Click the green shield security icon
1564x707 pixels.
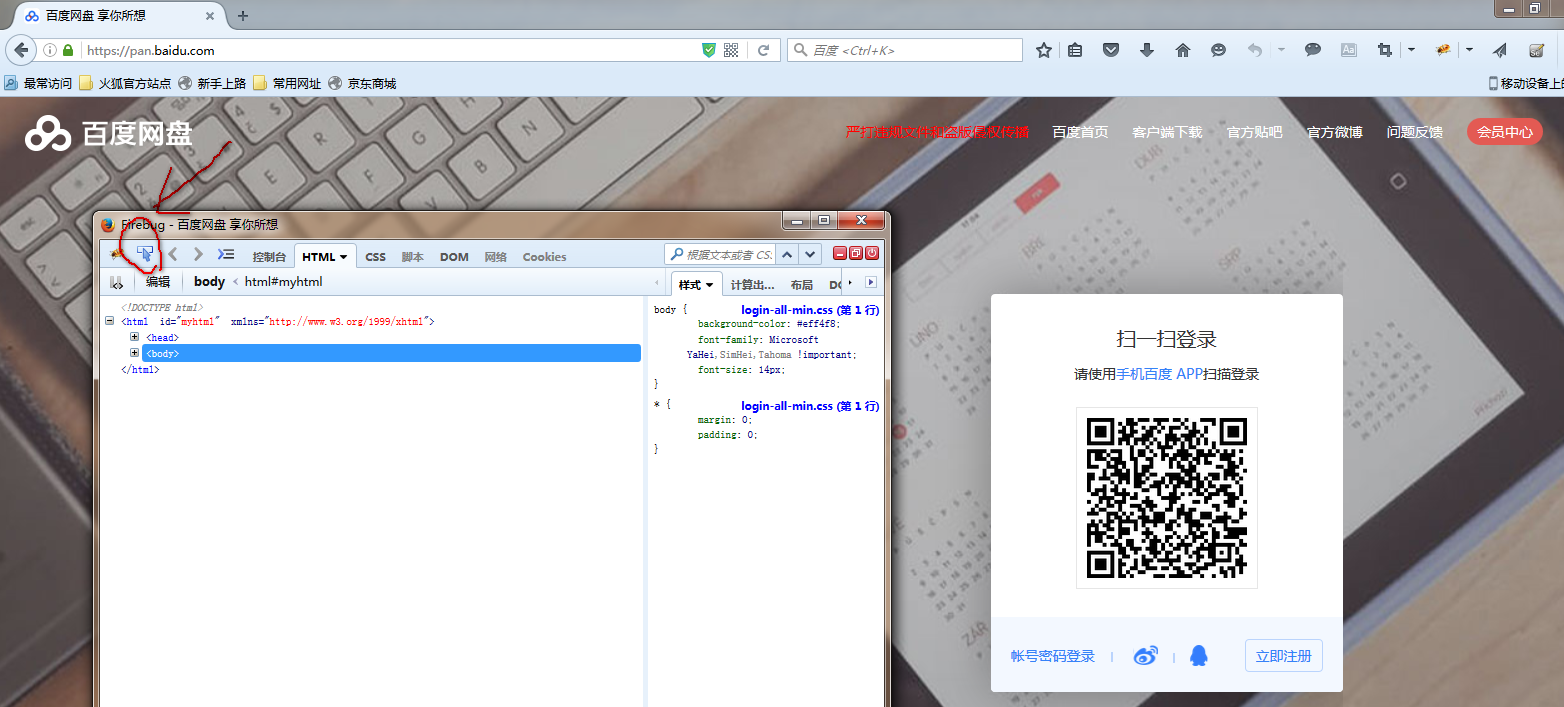tap(709, 50)
